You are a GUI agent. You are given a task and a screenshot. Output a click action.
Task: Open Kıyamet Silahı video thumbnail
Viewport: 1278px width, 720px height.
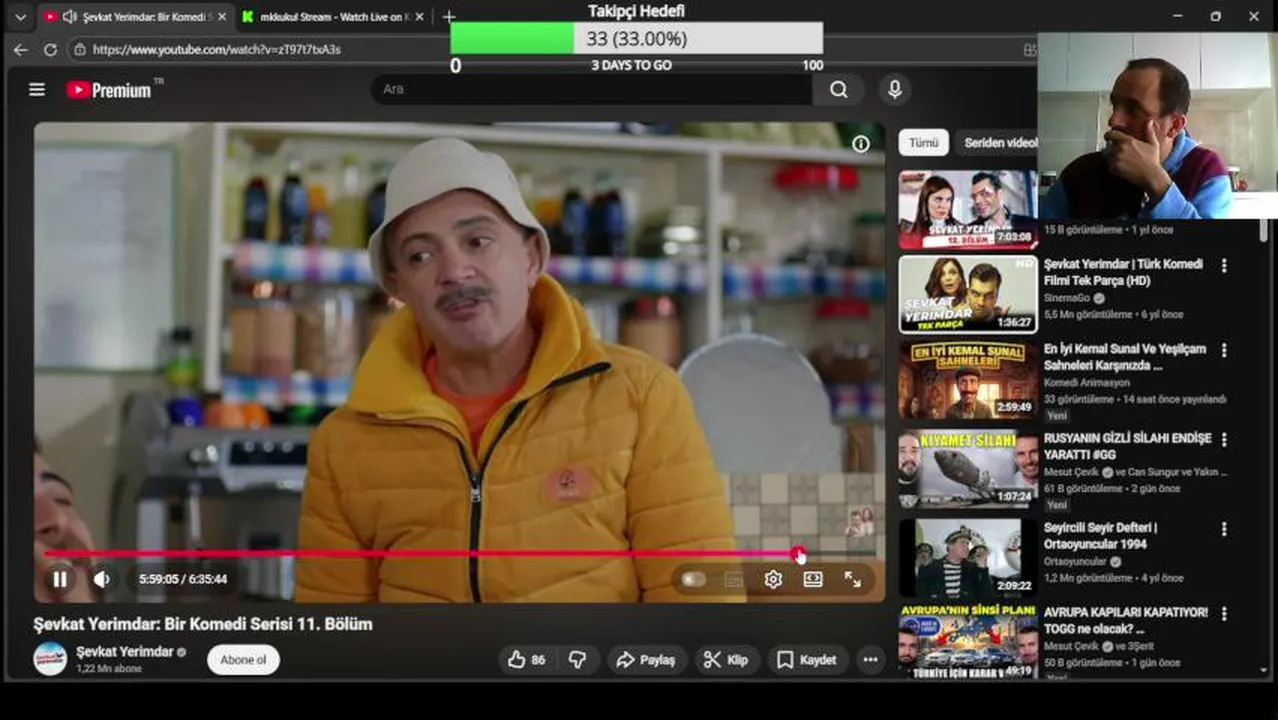click(968, 470)
